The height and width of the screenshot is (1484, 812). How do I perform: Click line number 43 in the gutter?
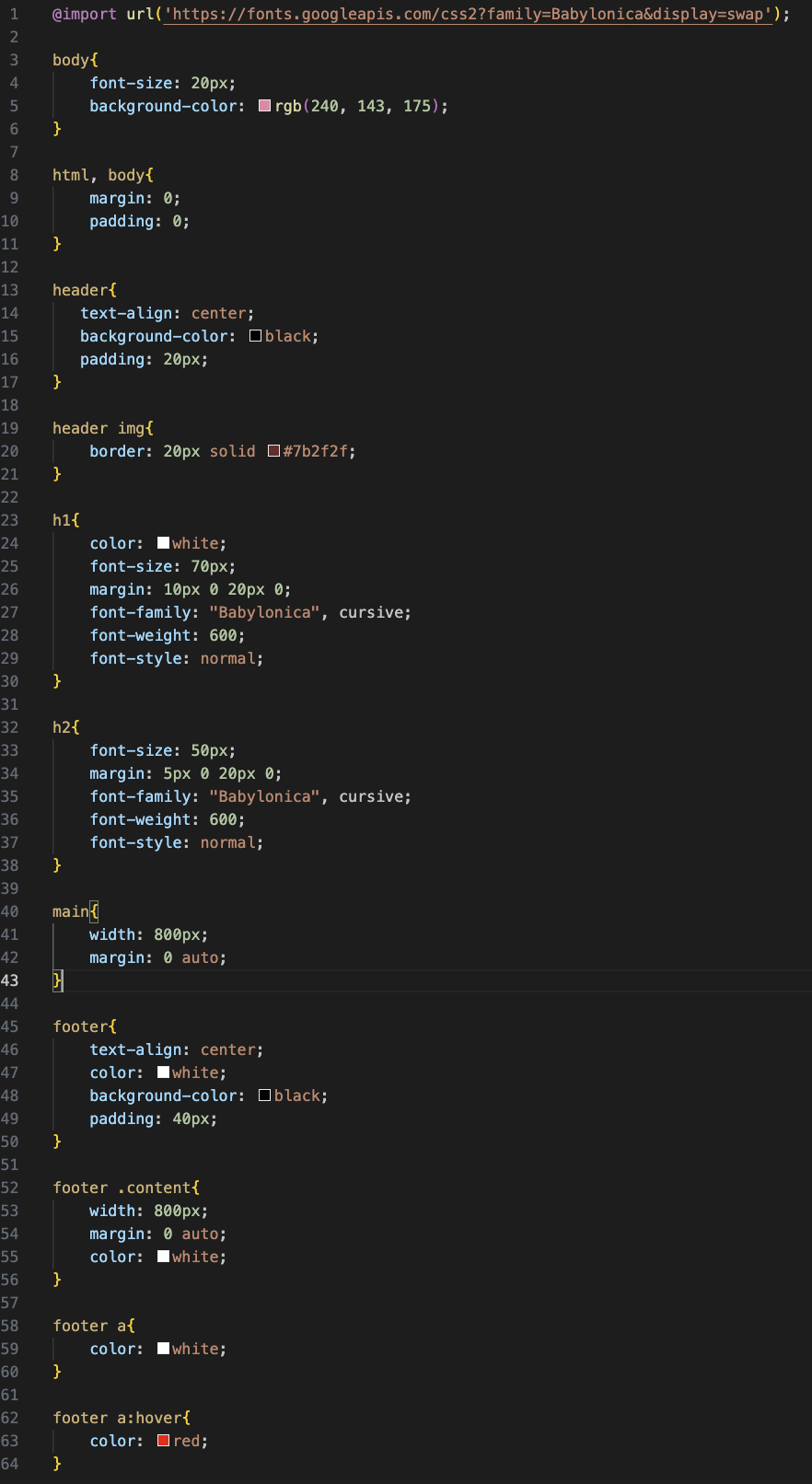10,980
